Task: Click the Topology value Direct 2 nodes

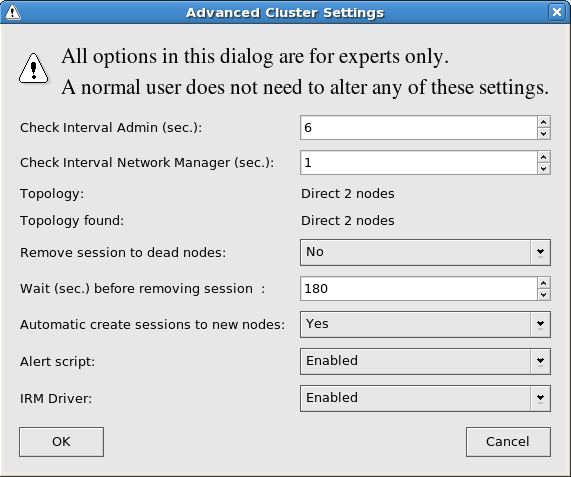Action: pyautogui.click(x=348, y=193)
